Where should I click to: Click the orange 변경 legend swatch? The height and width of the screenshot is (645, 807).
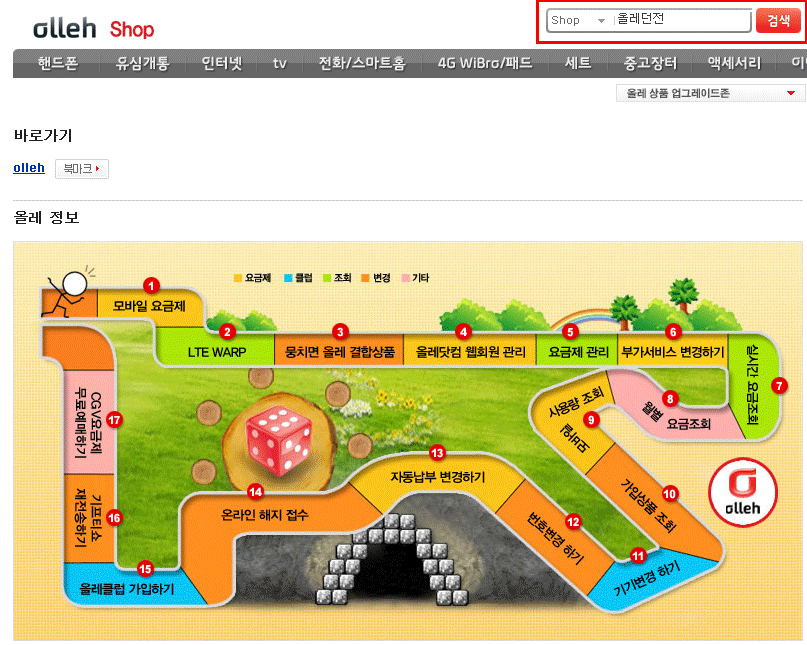pyautogui.click(x=365, y=278)
